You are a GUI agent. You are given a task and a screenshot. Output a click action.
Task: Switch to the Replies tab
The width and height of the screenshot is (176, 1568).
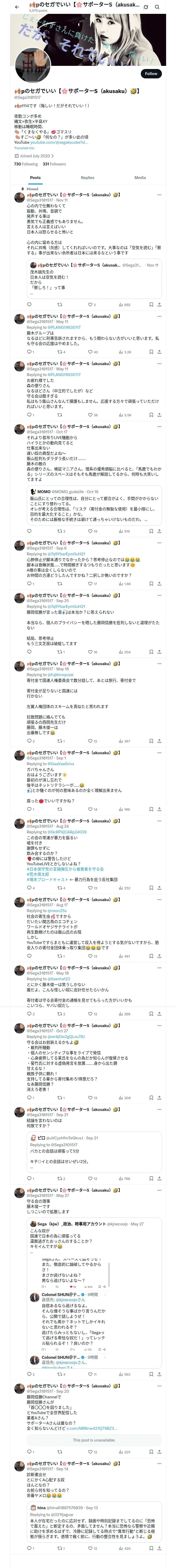click(x=87, y=178)
